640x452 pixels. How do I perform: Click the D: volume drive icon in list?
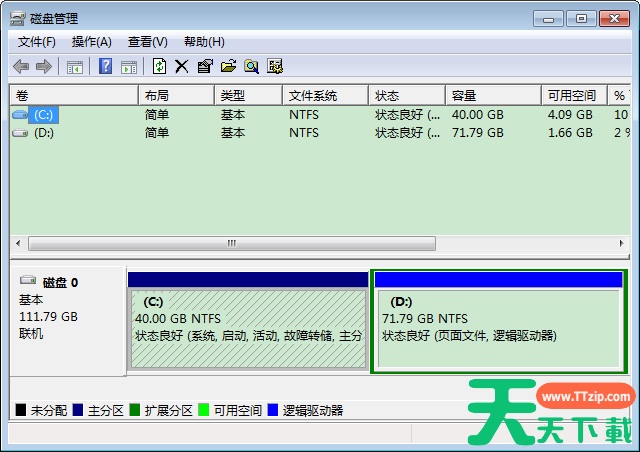[x=20, y=133]
